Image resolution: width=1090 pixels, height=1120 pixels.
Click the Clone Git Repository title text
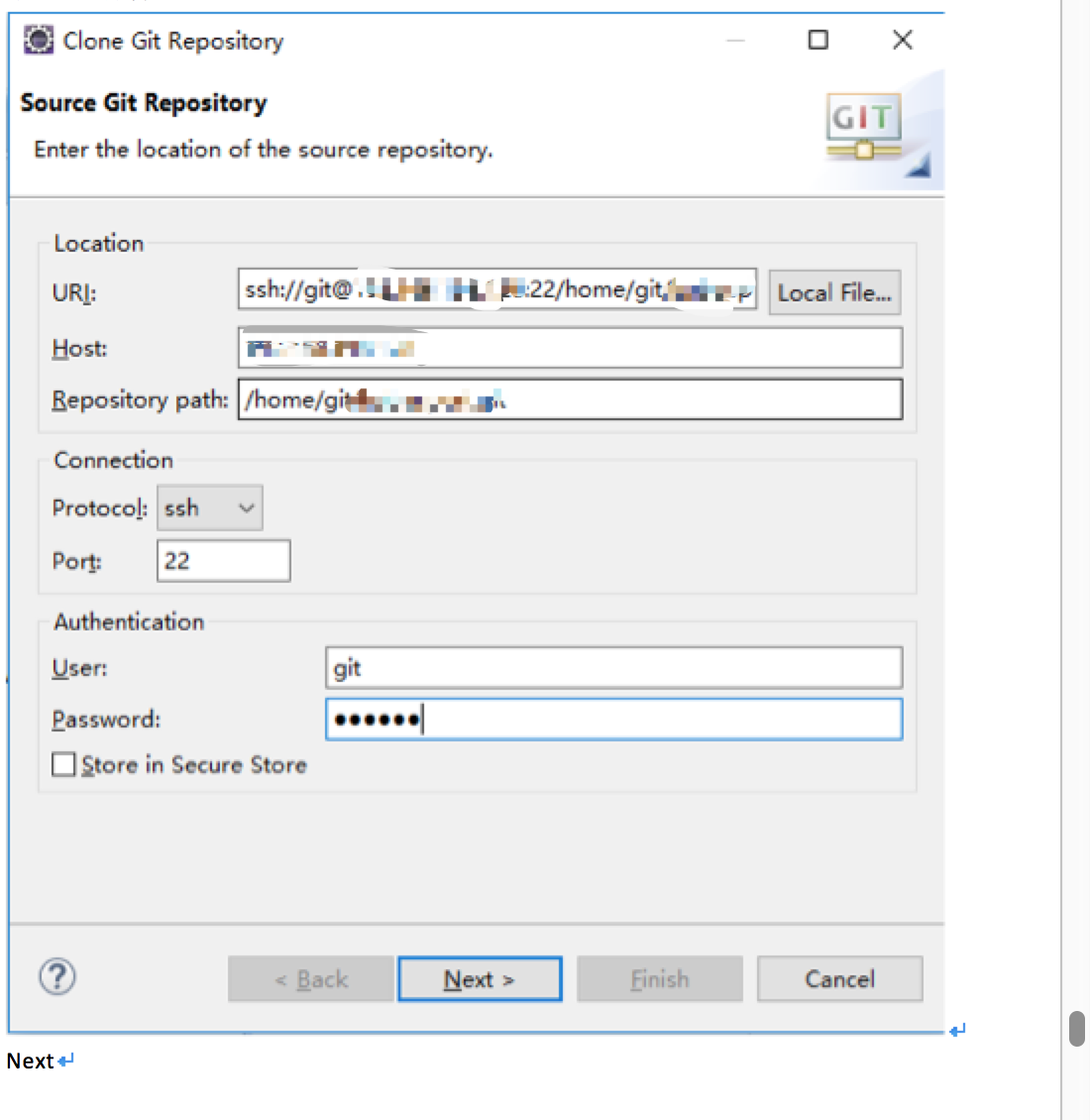click(x=172, y=42)
